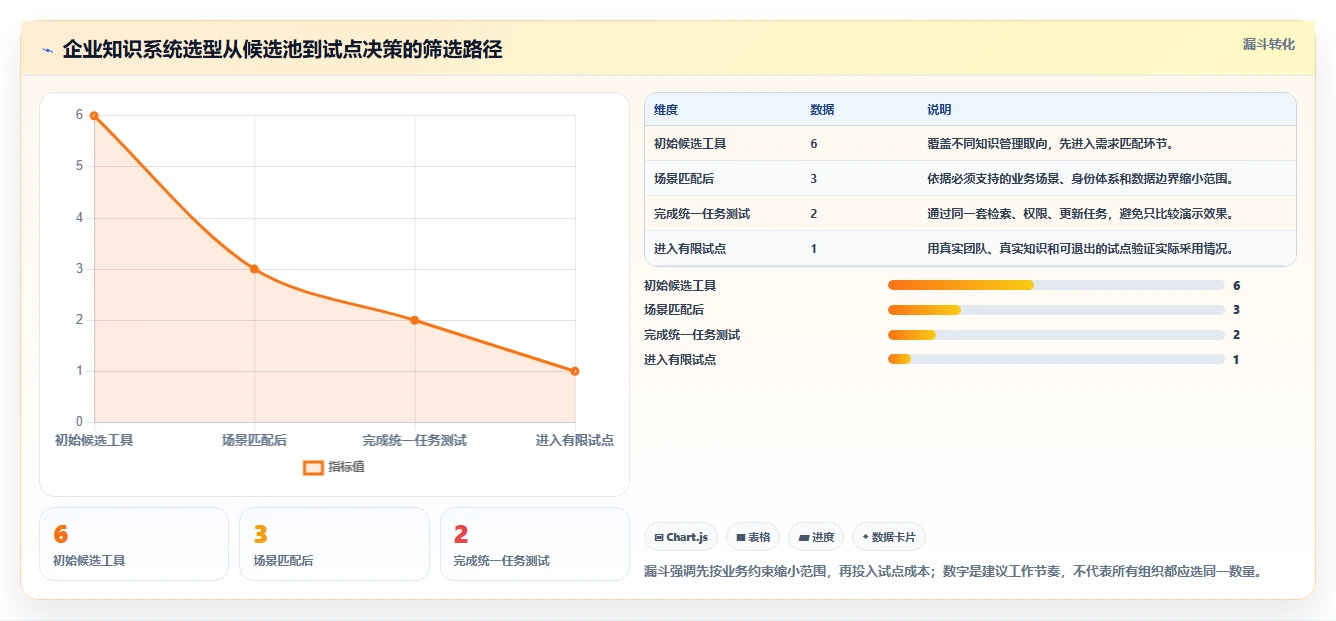Image resolution: width=1336 pixels, height=621 pixels.
Task: Click the icon in the 表格 tag
Action: coord(740,538)
